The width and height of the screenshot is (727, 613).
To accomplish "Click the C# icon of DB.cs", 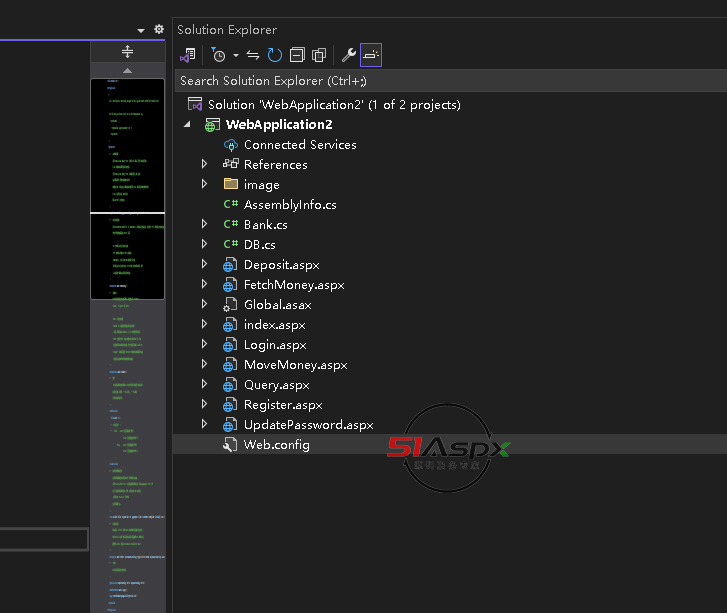I will pyautogui.click(x=230, y=244).
